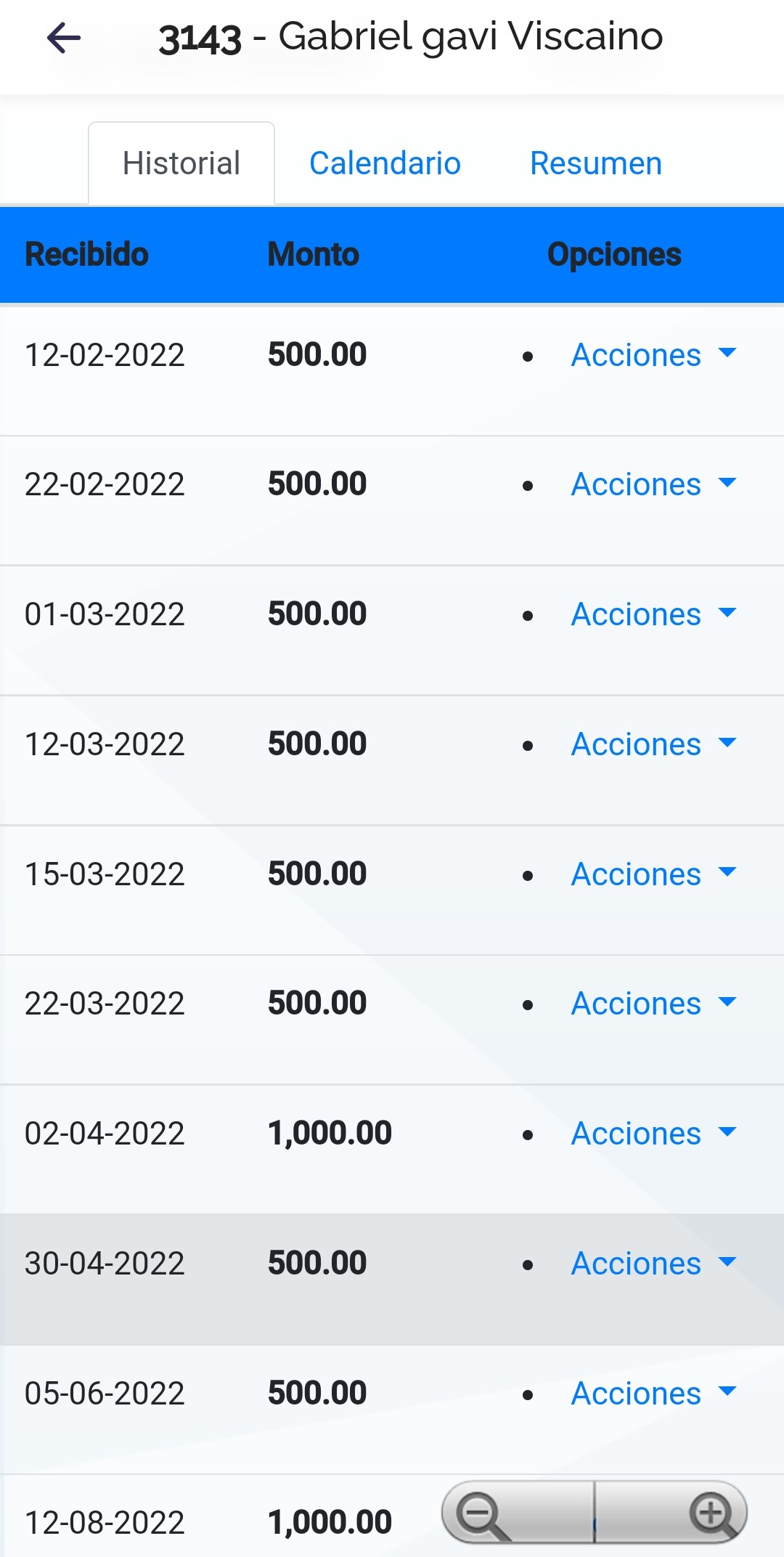
Task: Switch to the Resumen tab
Action: pos(596,163)
